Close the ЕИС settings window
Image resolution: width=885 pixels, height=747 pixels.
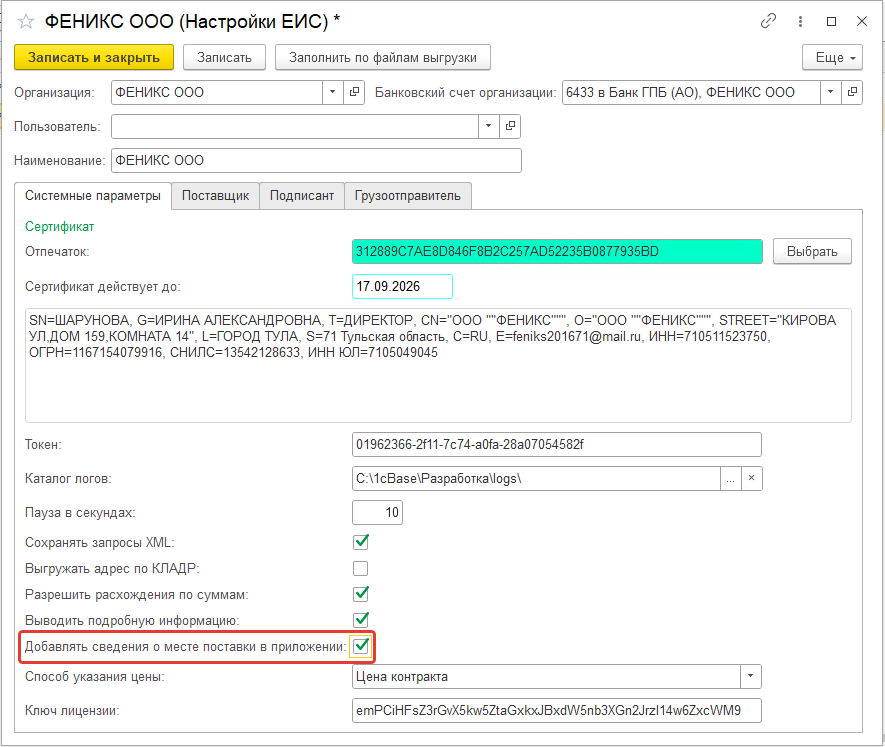pos(862,21)
